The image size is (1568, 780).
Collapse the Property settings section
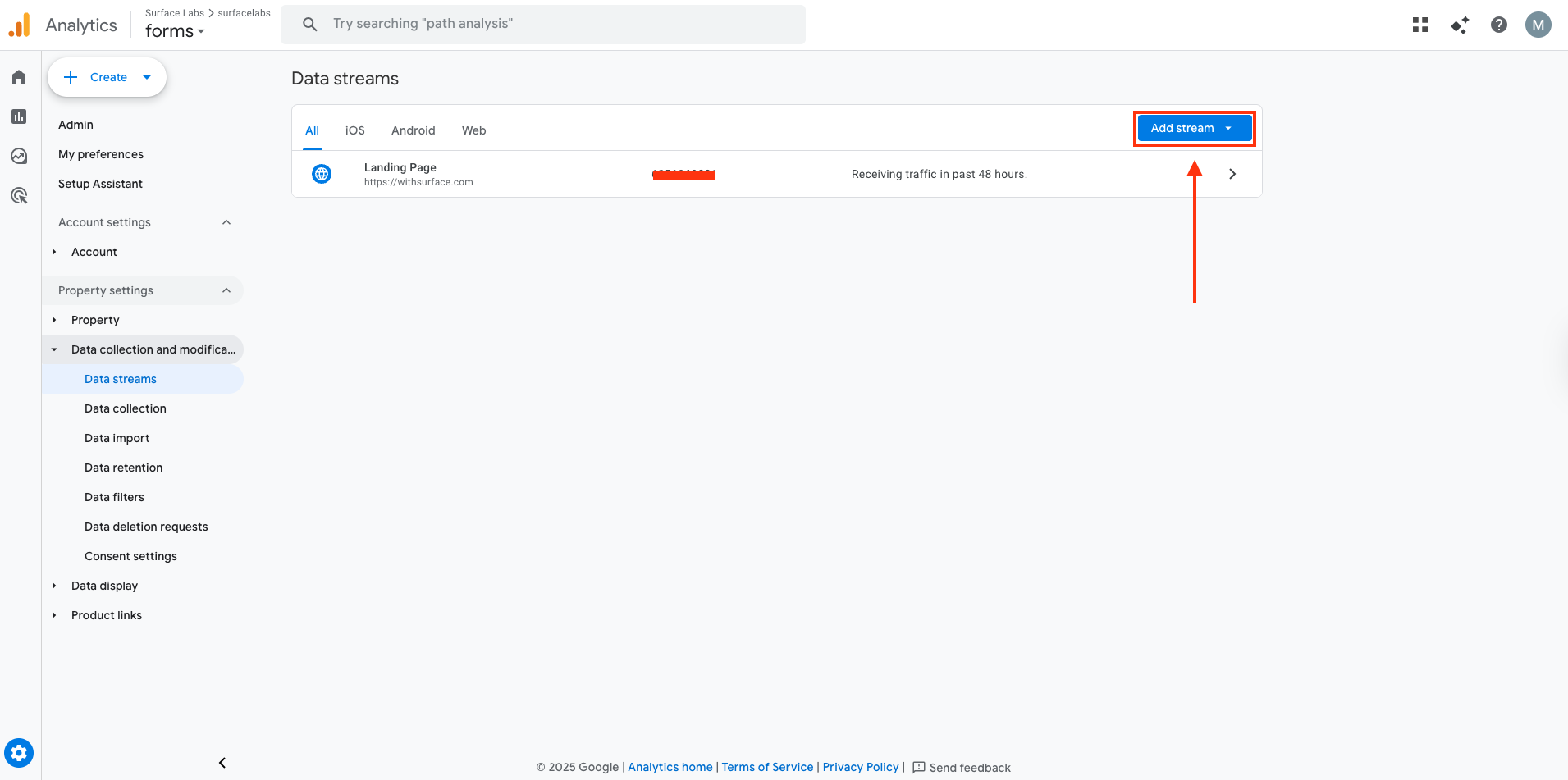[x=226, y=290]
